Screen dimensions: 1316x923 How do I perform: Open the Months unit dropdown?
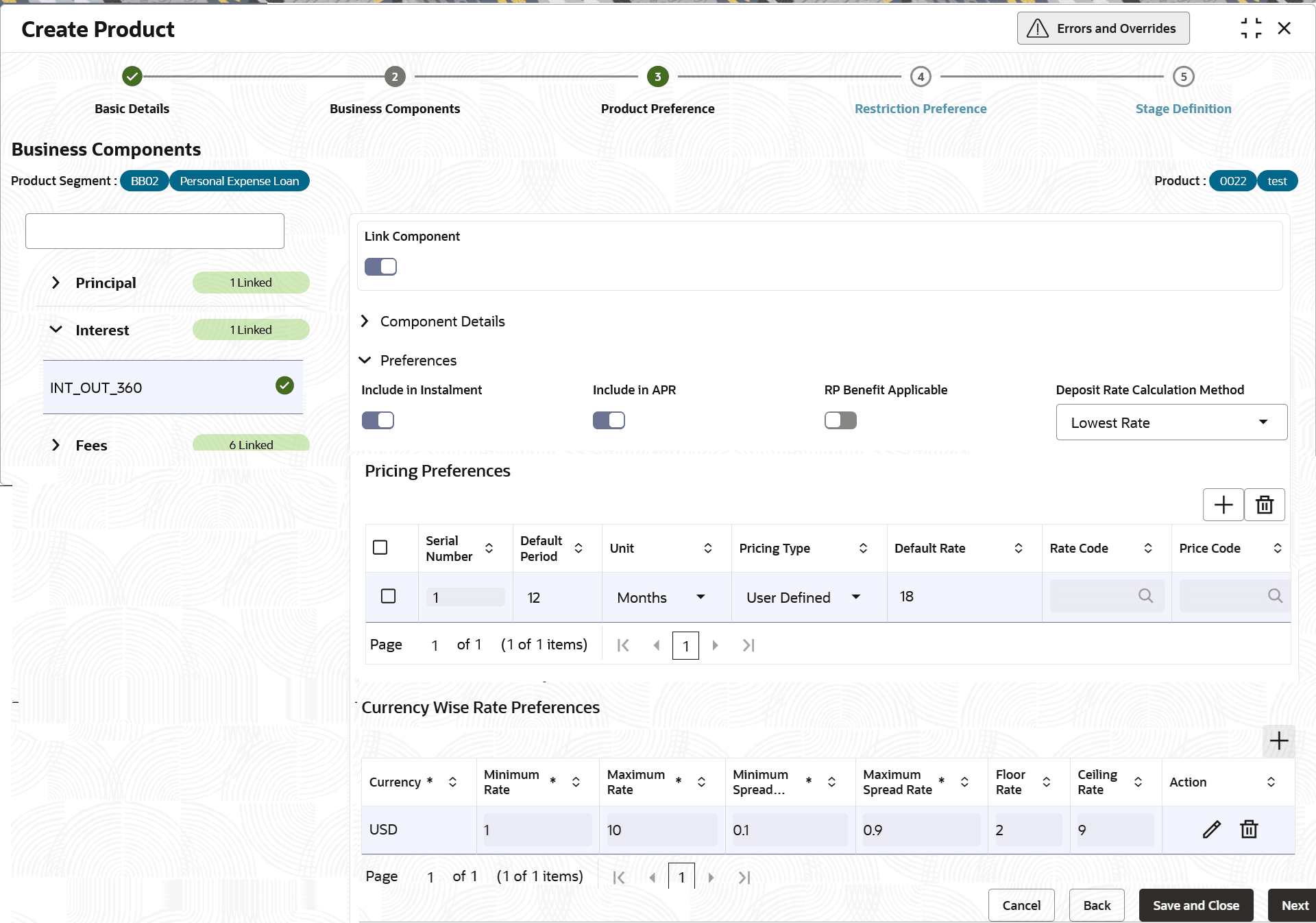pos(661,597)
